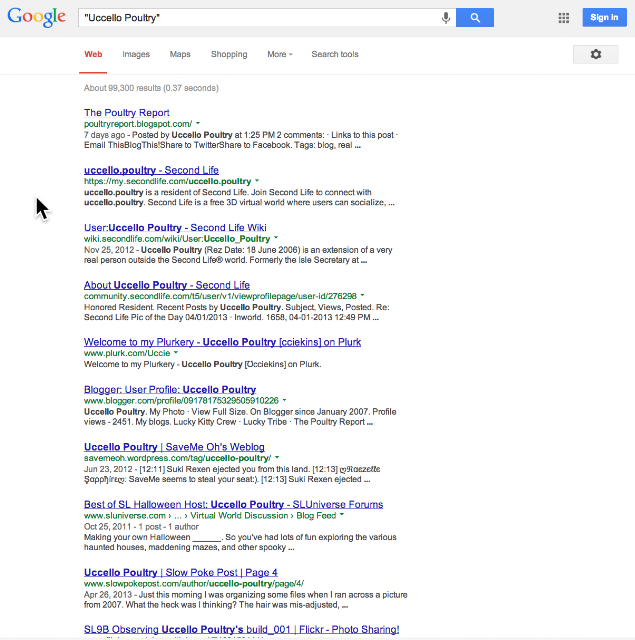Click the poultryreport.blogspot.com/ green URL
This screenshot has height=640, width=635.
138,124
